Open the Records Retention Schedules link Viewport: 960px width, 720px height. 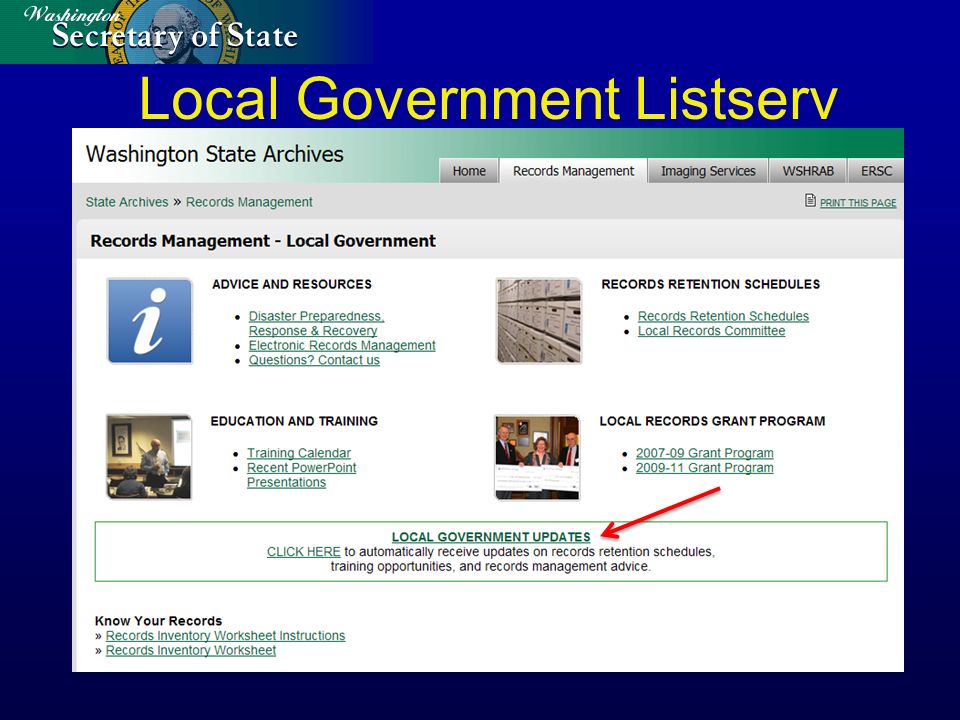coord(723,316)
